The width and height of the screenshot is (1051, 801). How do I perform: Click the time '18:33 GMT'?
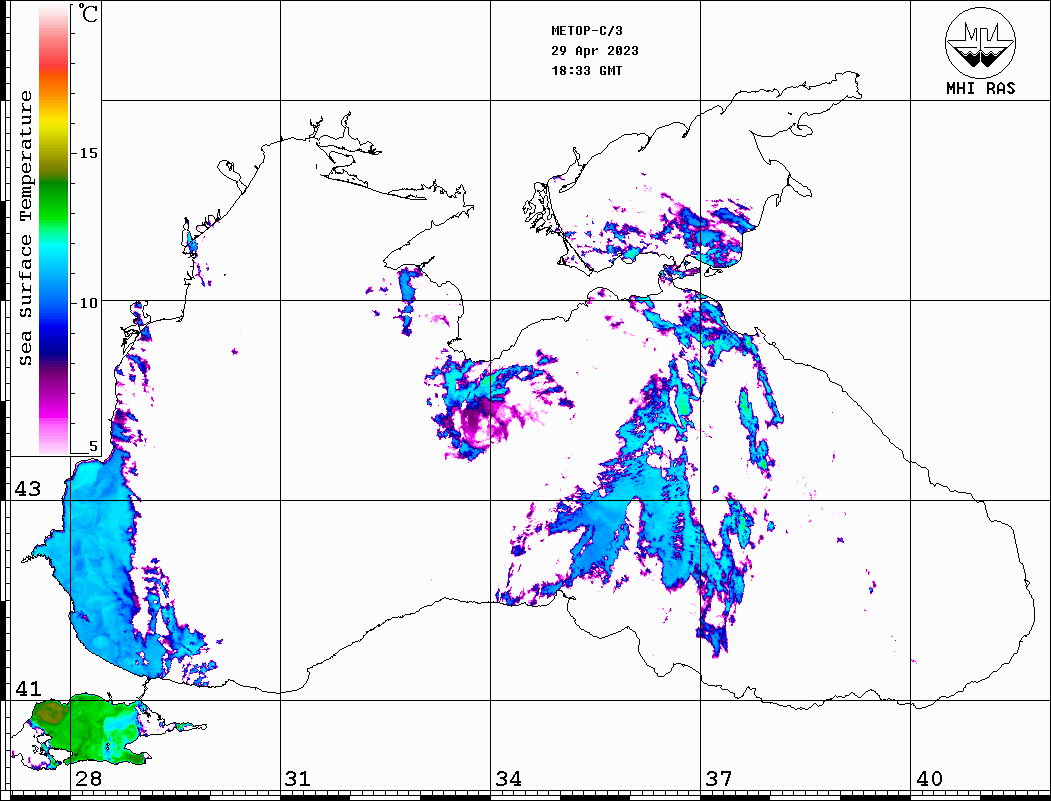[586, 70]
